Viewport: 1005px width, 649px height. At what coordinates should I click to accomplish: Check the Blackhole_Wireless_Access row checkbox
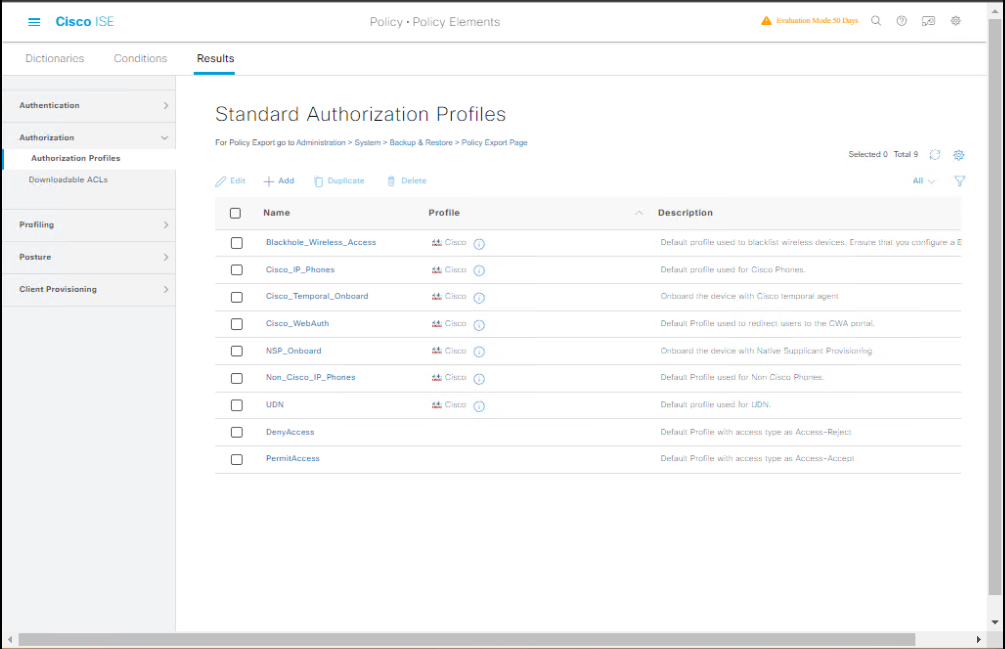tap(237, 243)
